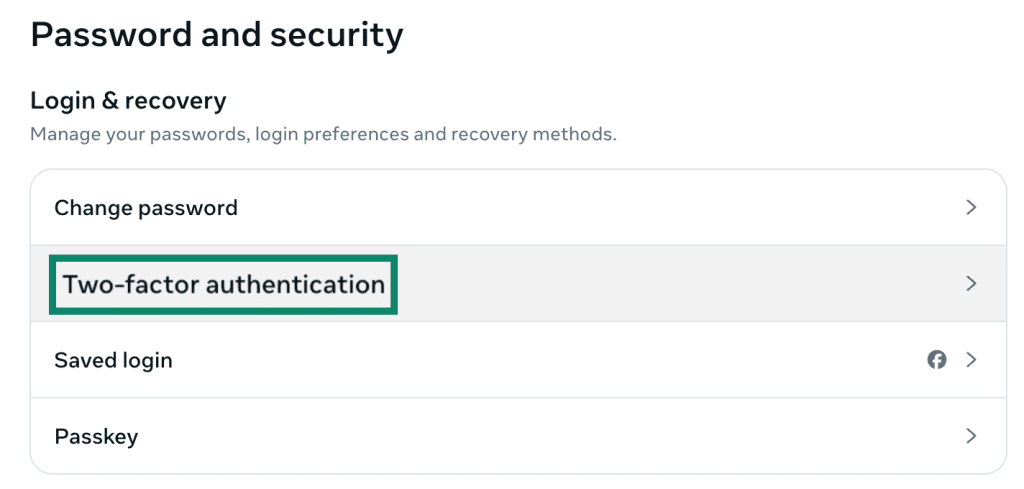Select the Saved login label

113,360
